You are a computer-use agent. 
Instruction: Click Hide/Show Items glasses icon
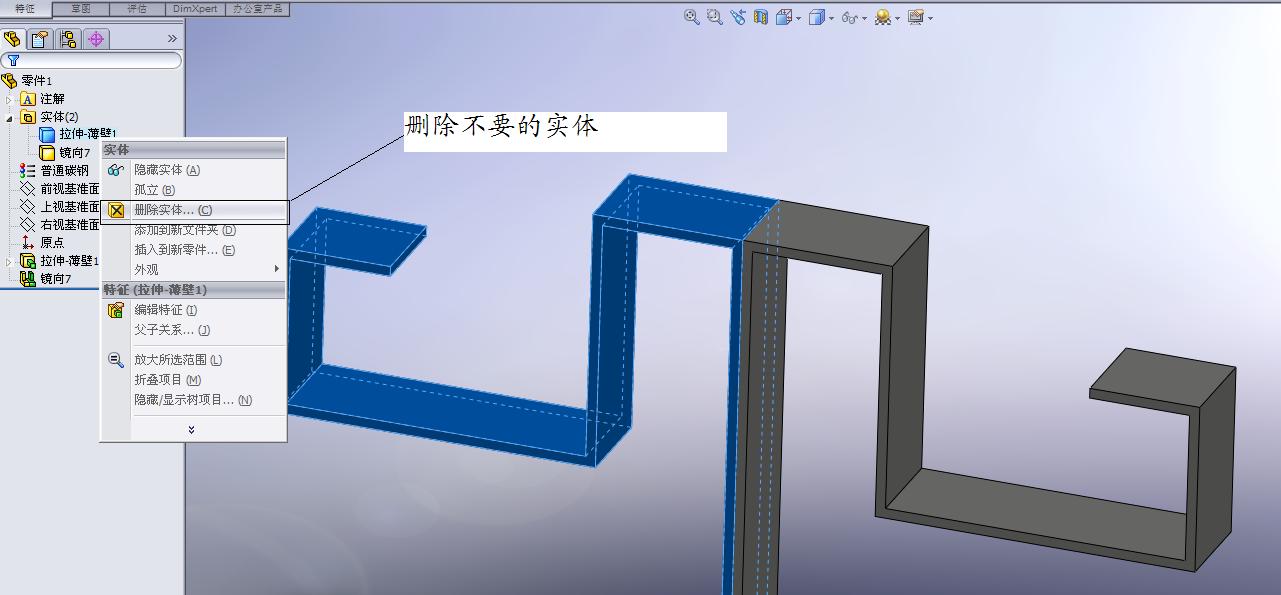(850, 17)
